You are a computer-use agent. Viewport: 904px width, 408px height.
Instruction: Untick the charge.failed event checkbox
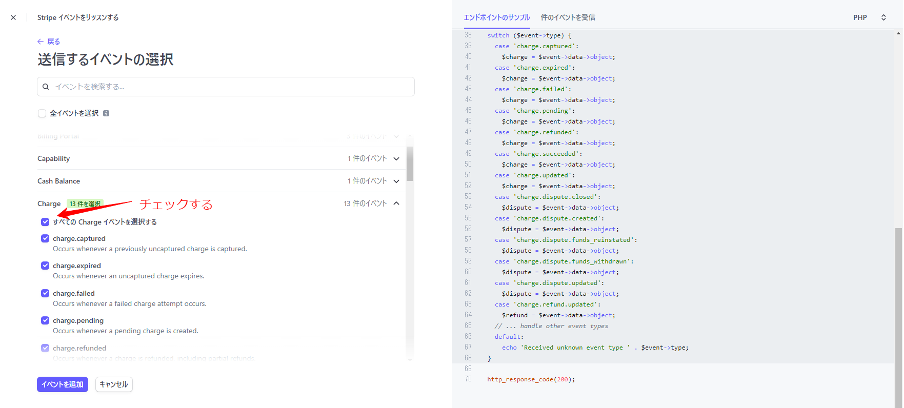coord(45,293)
